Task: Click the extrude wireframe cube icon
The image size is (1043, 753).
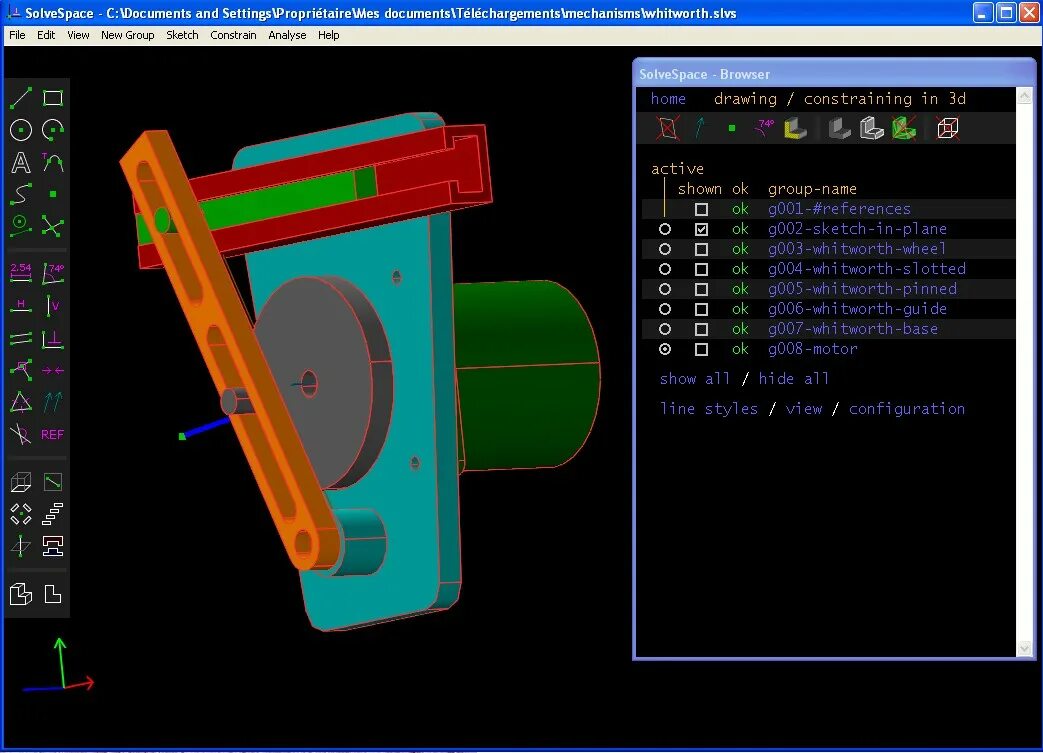Action: point(21,482)
